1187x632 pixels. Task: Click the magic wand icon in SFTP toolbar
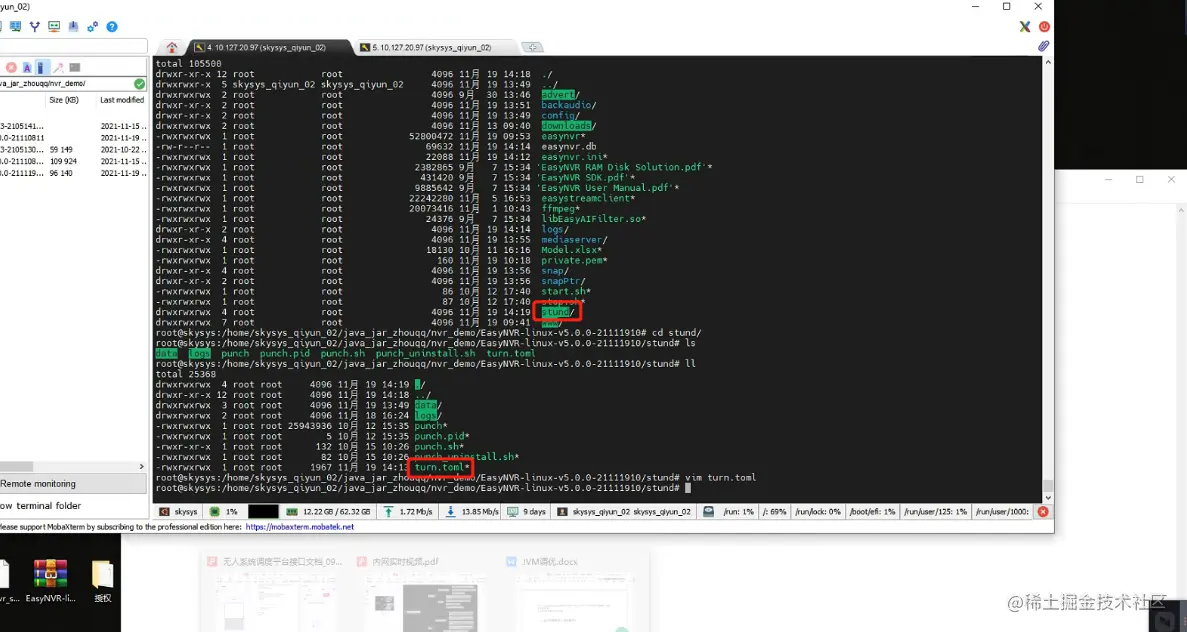[x=58, y=67]
